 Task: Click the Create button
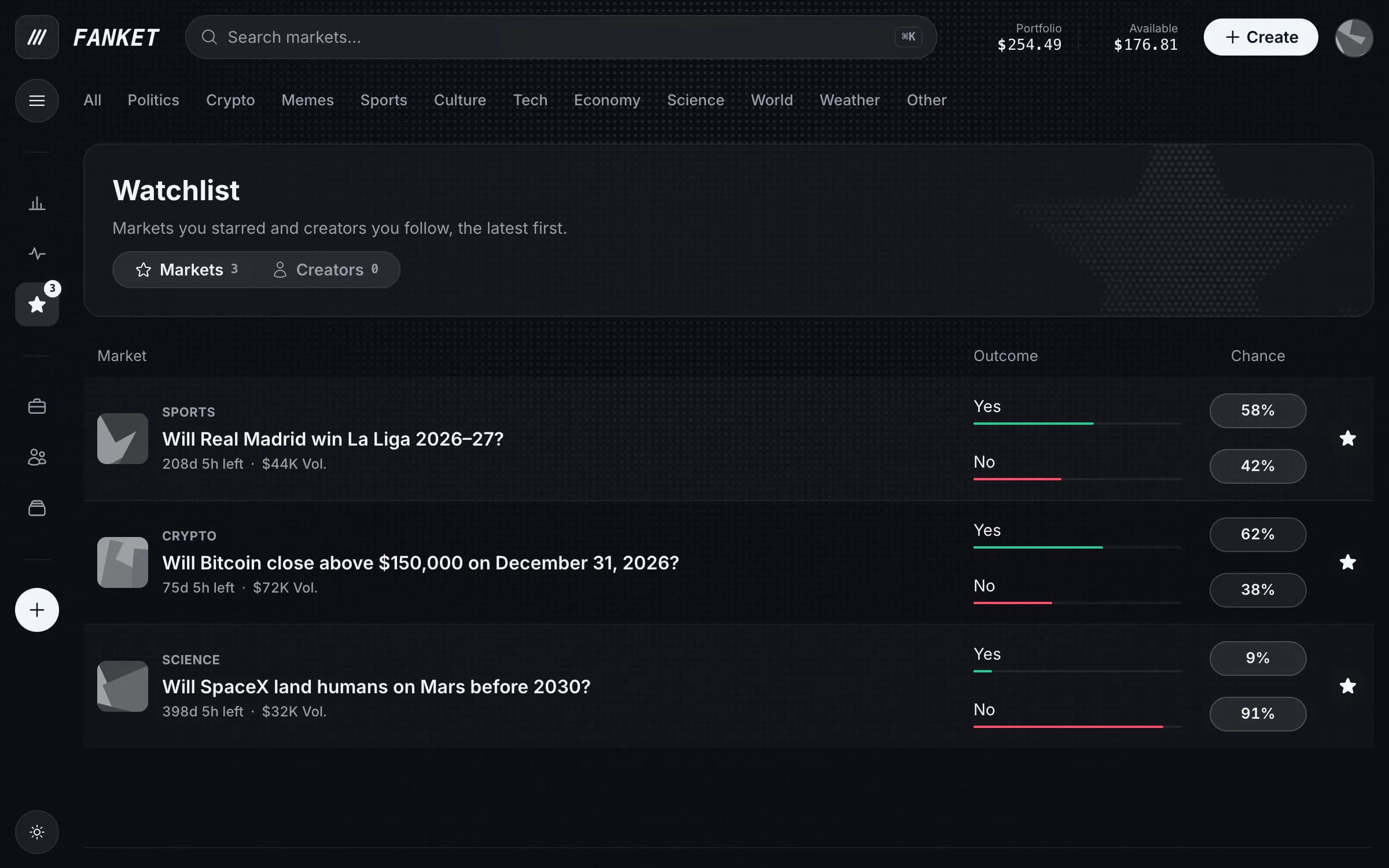point(1261,37)
